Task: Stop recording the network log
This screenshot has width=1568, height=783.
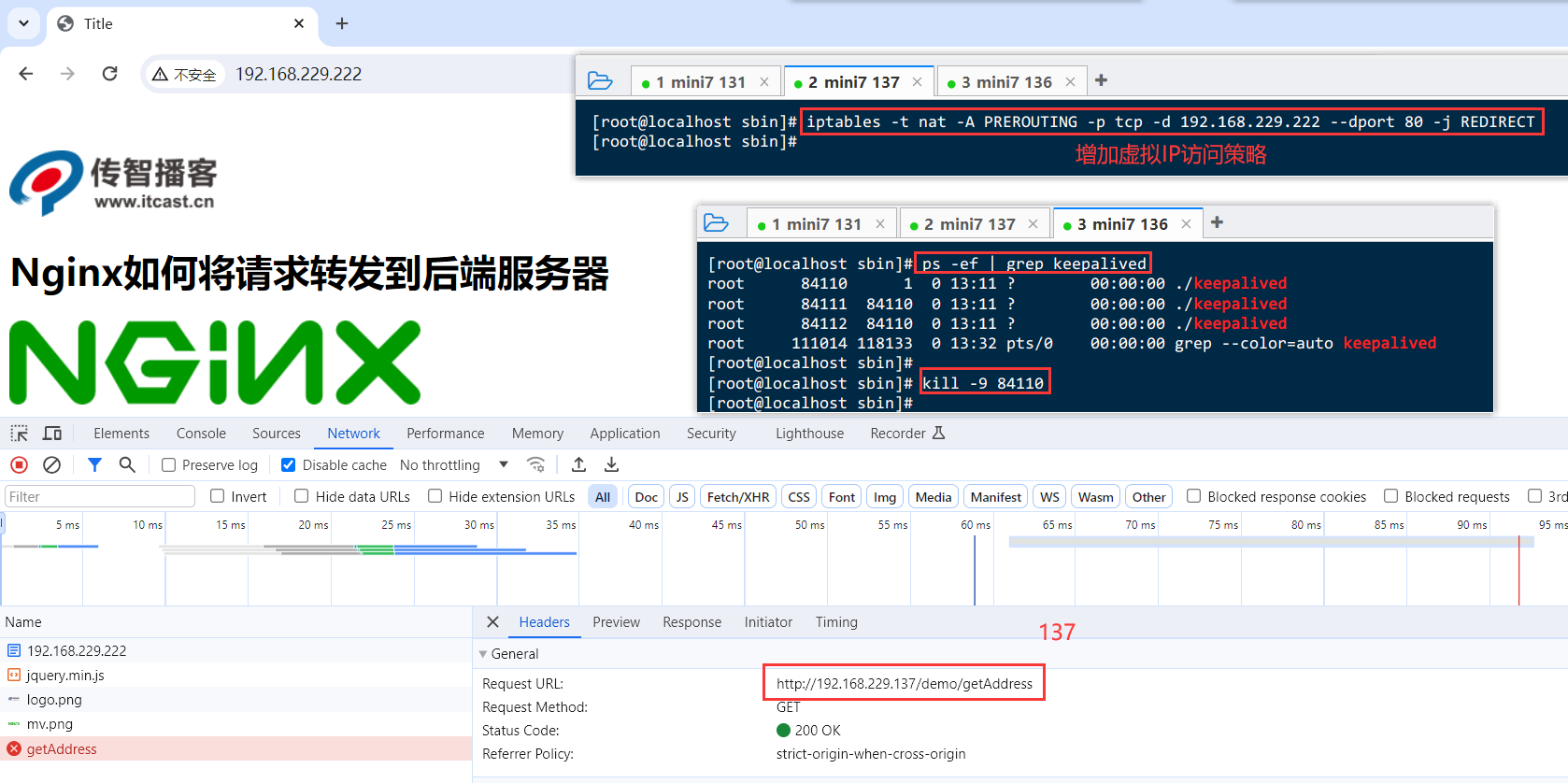Action: (19, 464)
